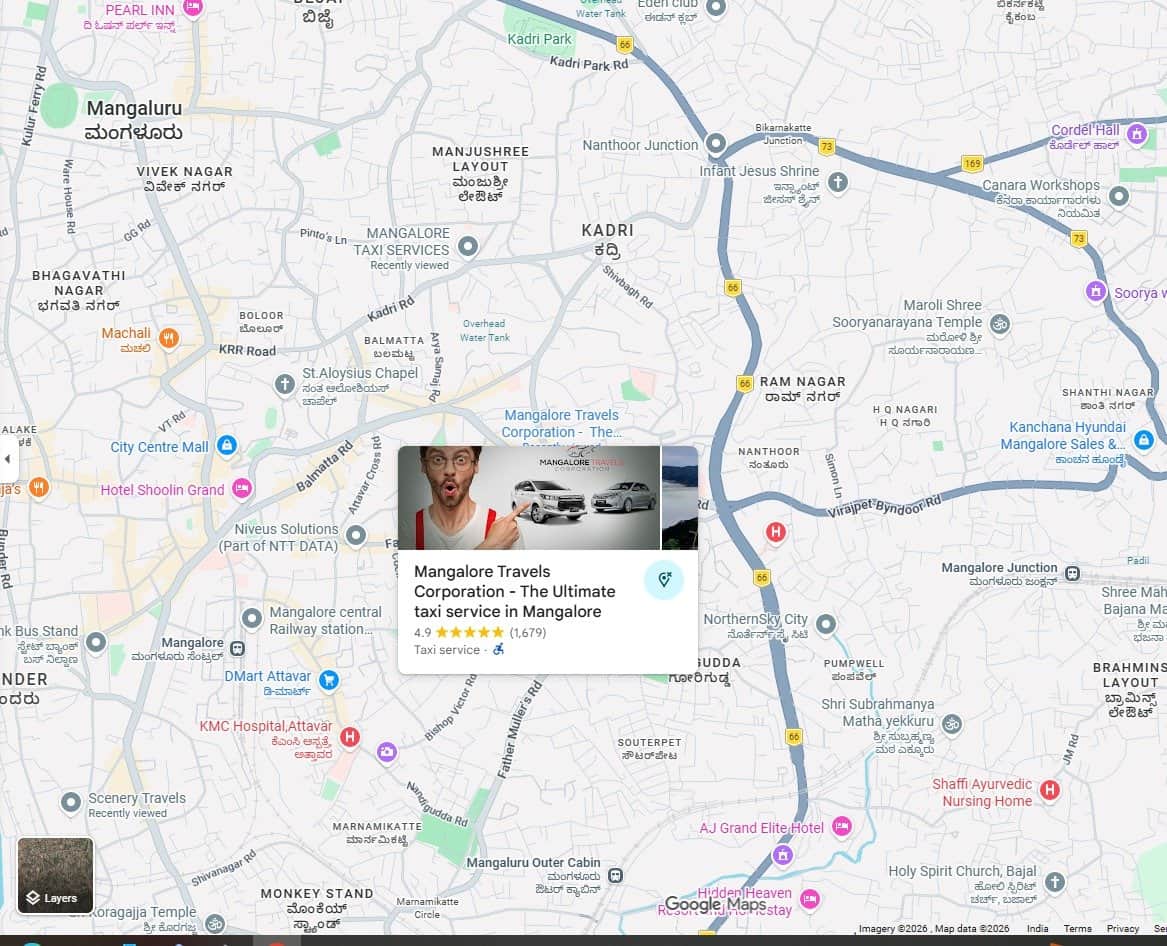
Task: Click the DMart Attavar cart icon
Action: 328,679
